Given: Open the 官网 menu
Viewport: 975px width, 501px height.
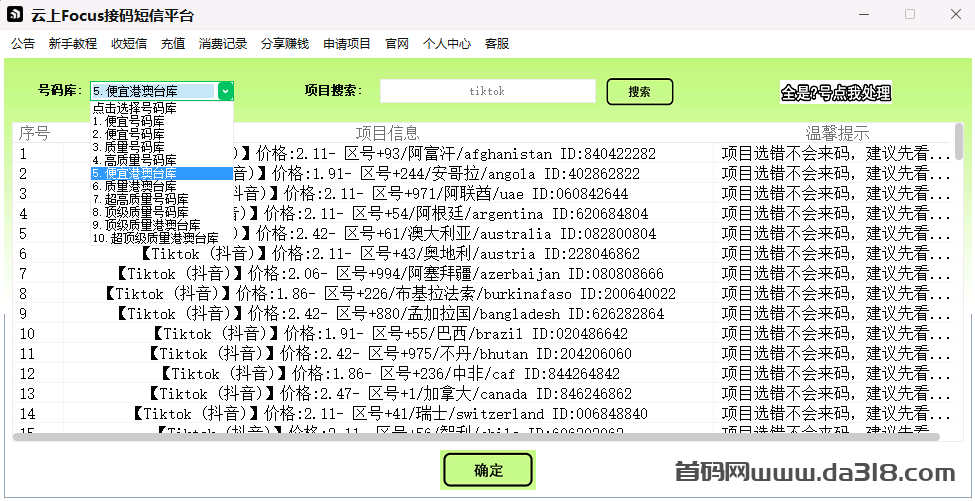Looking at the screenshot, I should 397,44.
